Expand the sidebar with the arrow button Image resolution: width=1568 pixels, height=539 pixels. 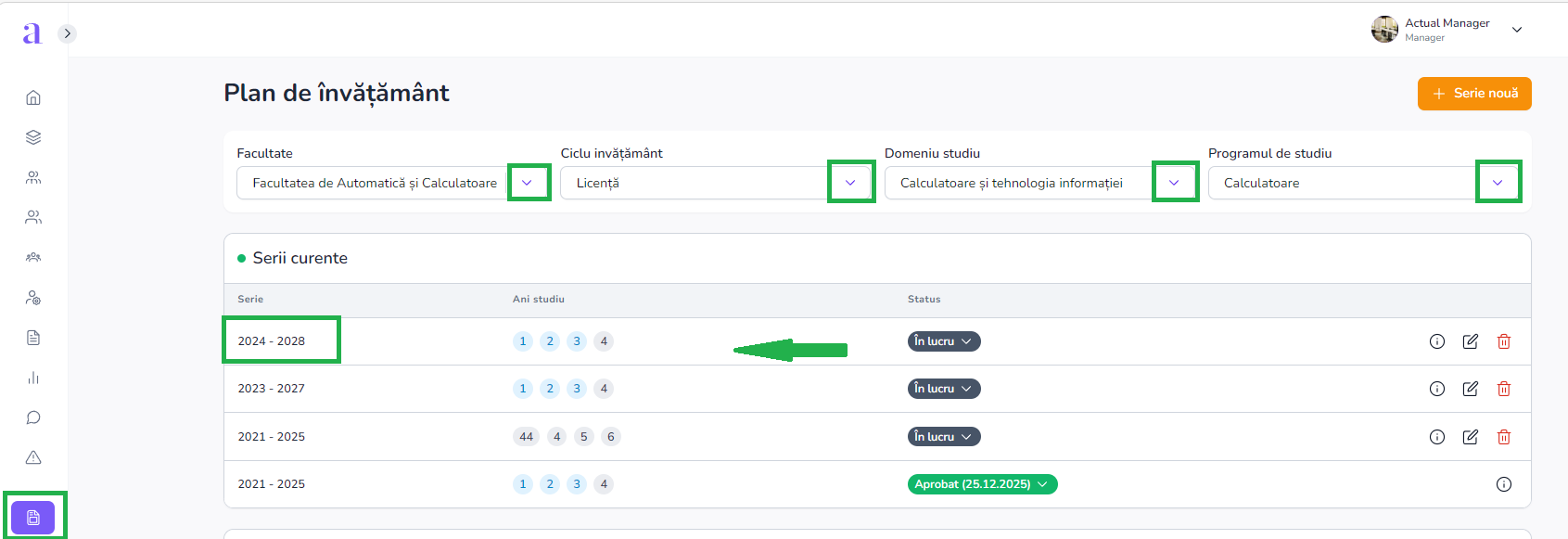pyautogui.click(x=67, y=33)
